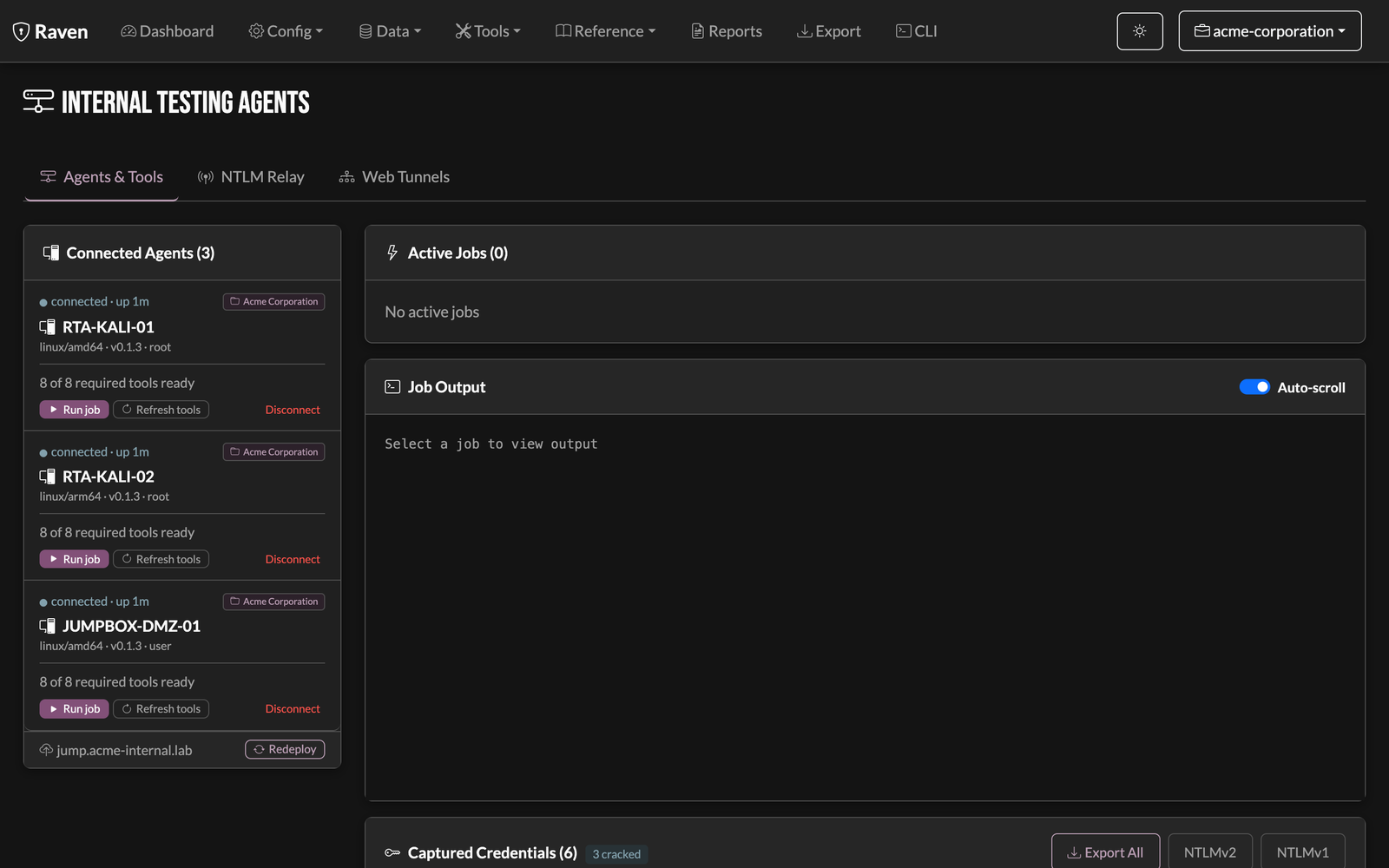Filter credentials by NTLMv1
1389x868 pixels.
[1302, 852]
